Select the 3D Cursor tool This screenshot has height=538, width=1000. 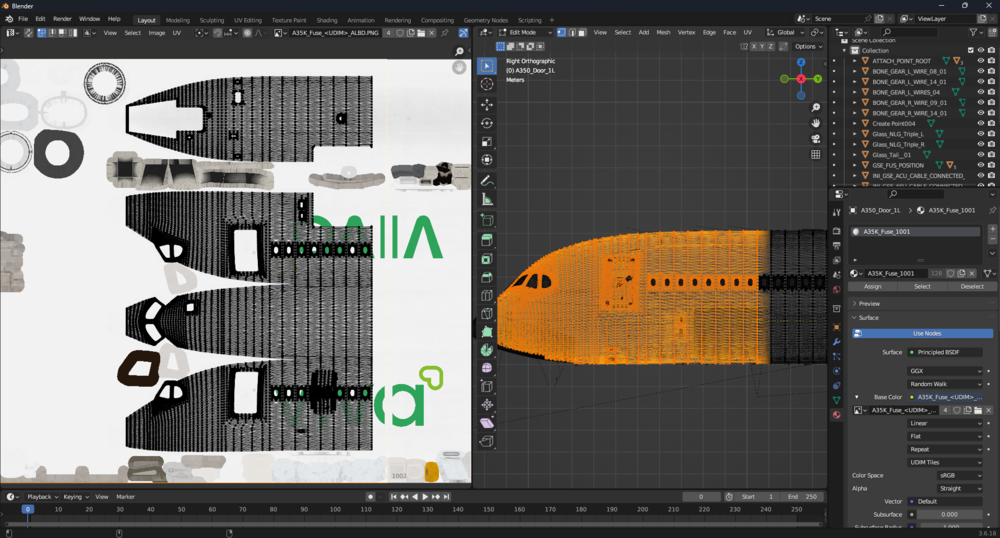pyautogui.click(x=487, y=85)
